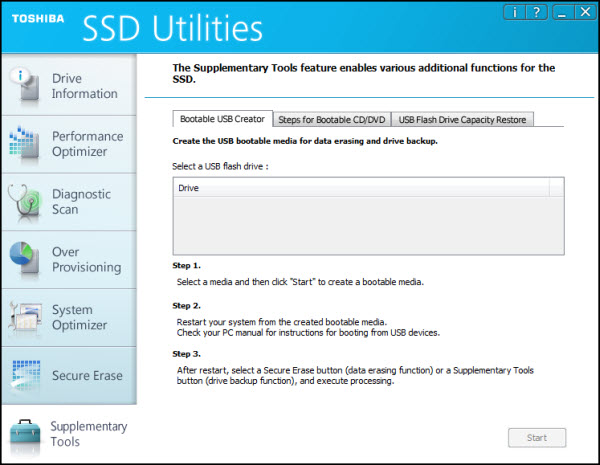600x465 pixels.
Task: Close the SSD Utilities window
Action: [x=585, y=12]
